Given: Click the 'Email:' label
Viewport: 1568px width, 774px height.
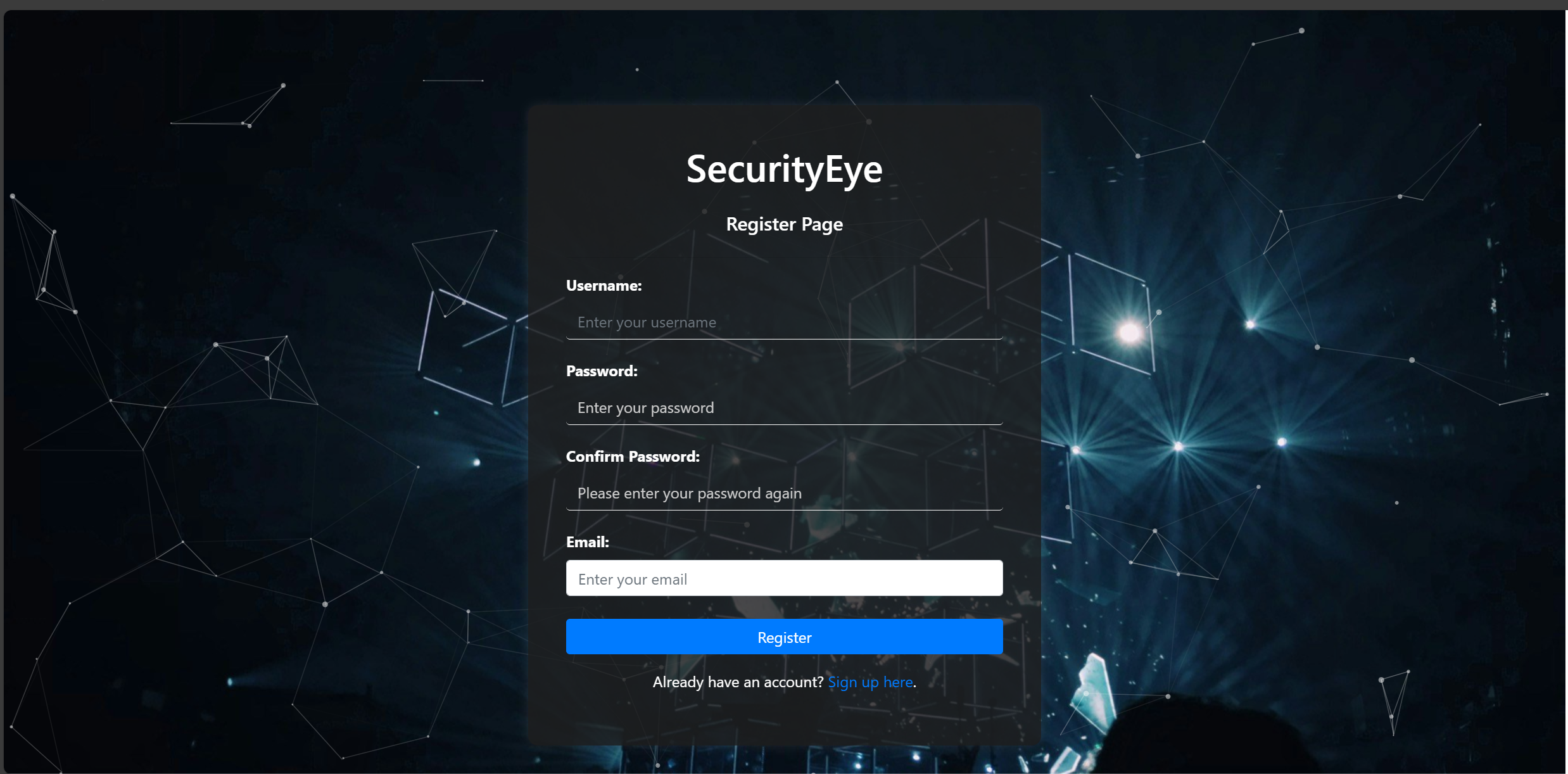Looking at the screenshot, I should [x=587, y=542].
